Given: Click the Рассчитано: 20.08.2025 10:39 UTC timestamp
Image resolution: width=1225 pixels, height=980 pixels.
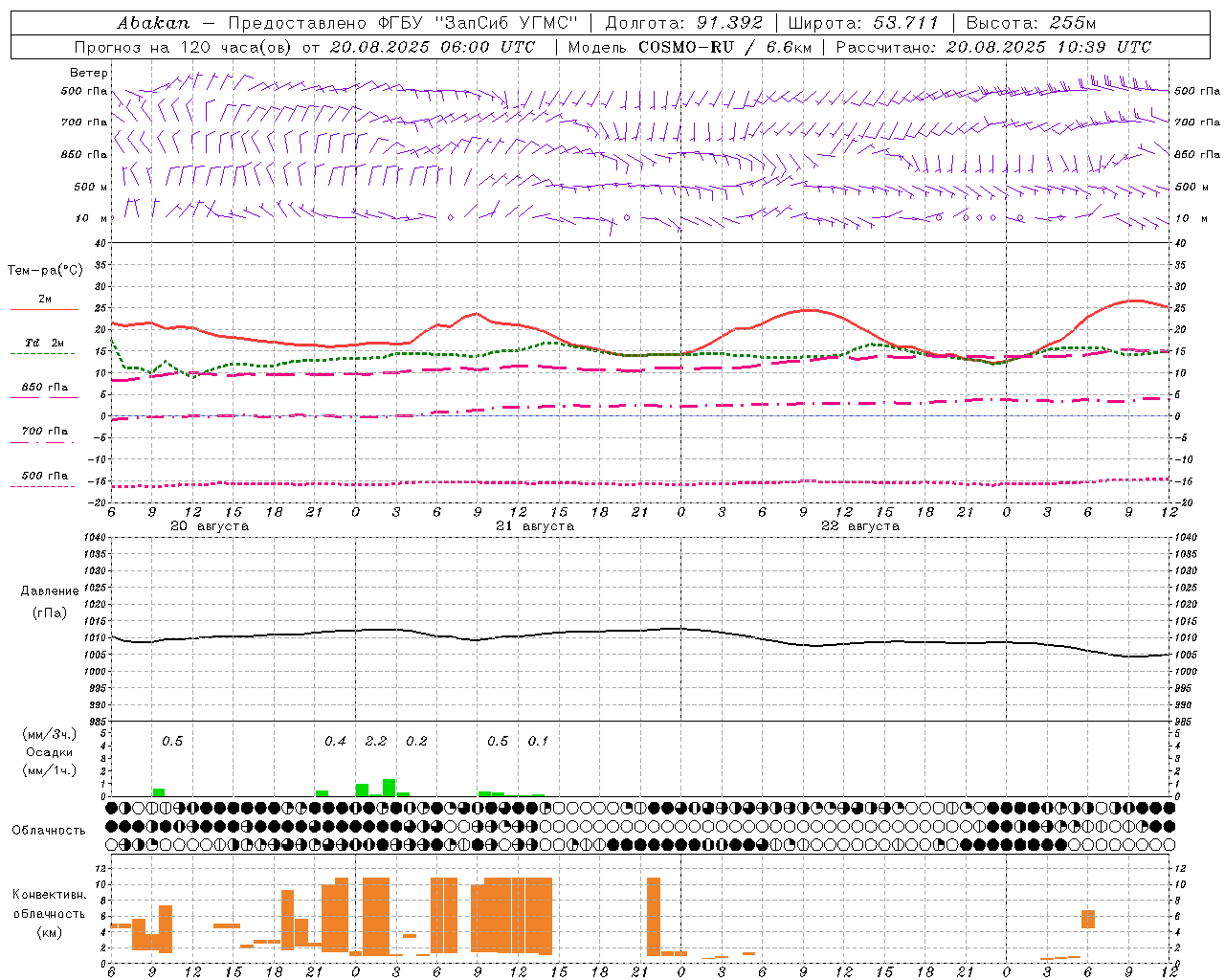Looking at the screenshot, I should point(993,47).
